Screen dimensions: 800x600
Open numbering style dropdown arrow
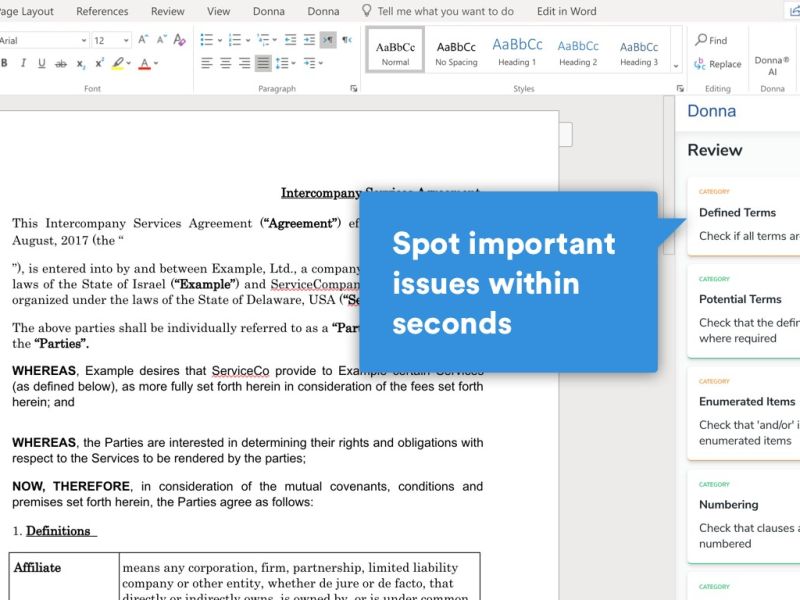click(x=248, y=40)
